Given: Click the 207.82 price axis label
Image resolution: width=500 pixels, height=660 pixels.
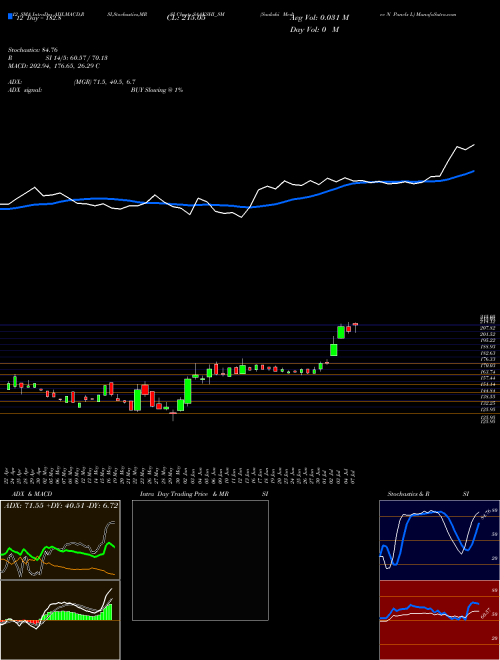Looking at the screenshot, I should [489, 327].
